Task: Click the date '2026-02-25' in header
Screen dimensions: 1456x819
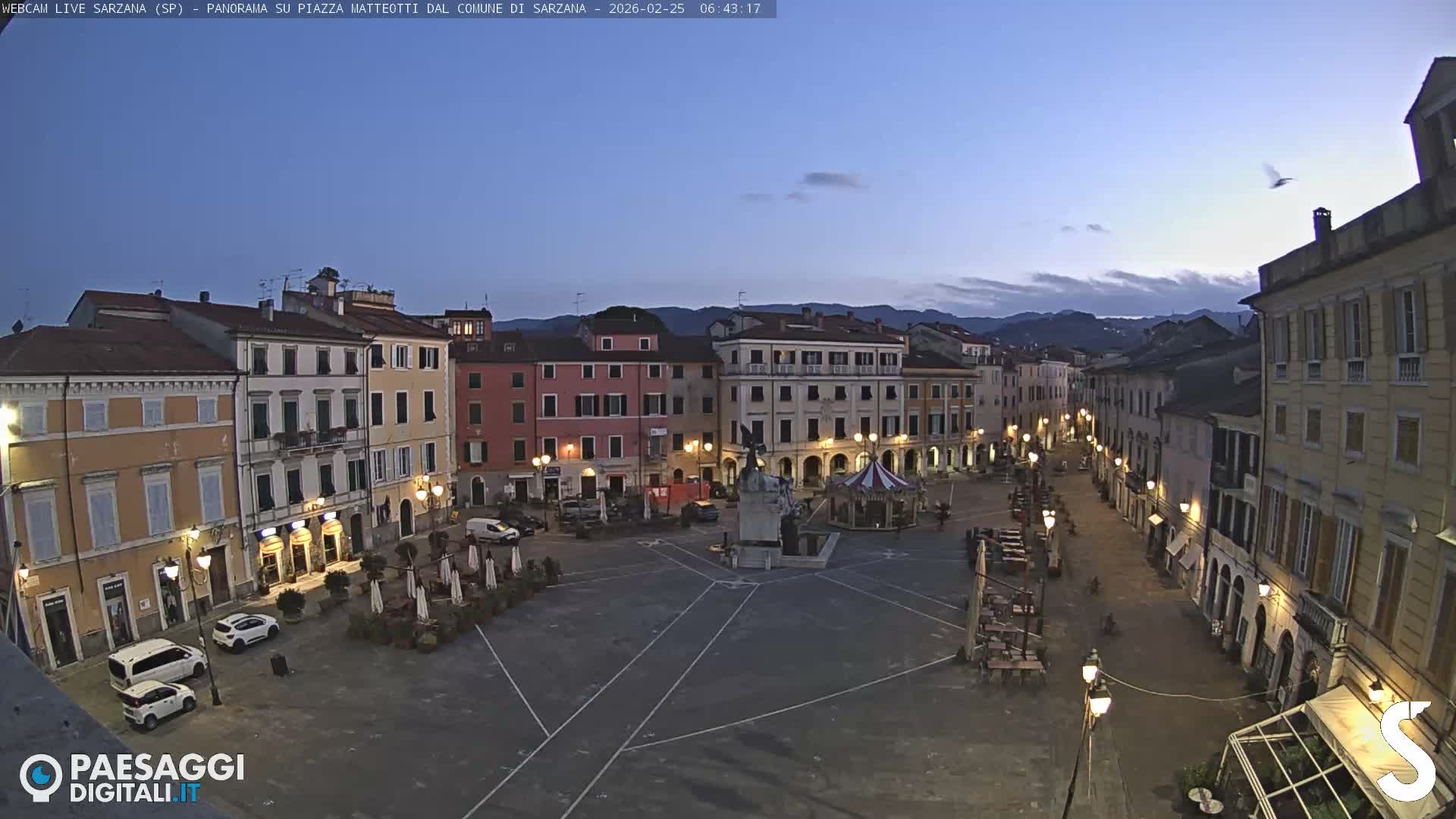Action: click(646, 8)
